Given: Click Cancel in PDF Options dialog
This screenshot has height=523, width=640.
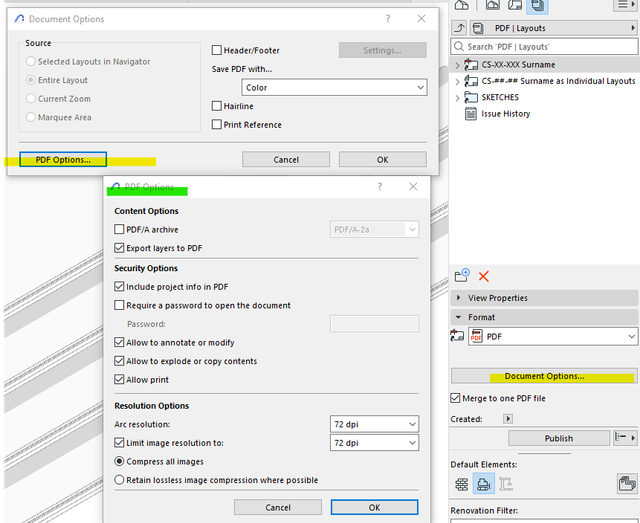Looking at the screenshot, I should pos(278,507).
